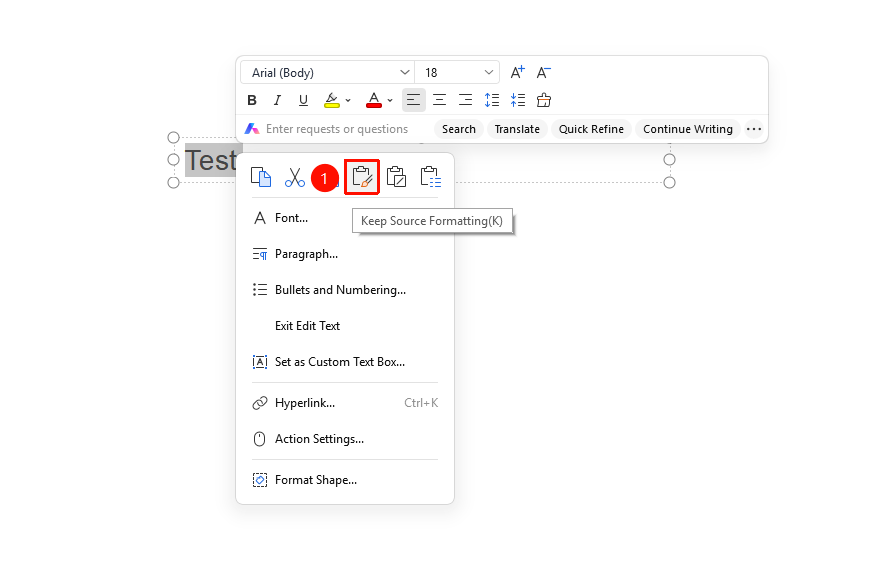Click the bottom-left text box handle
Image resolution: width=870 pixels, height=562 pixels.
point(174,183)
